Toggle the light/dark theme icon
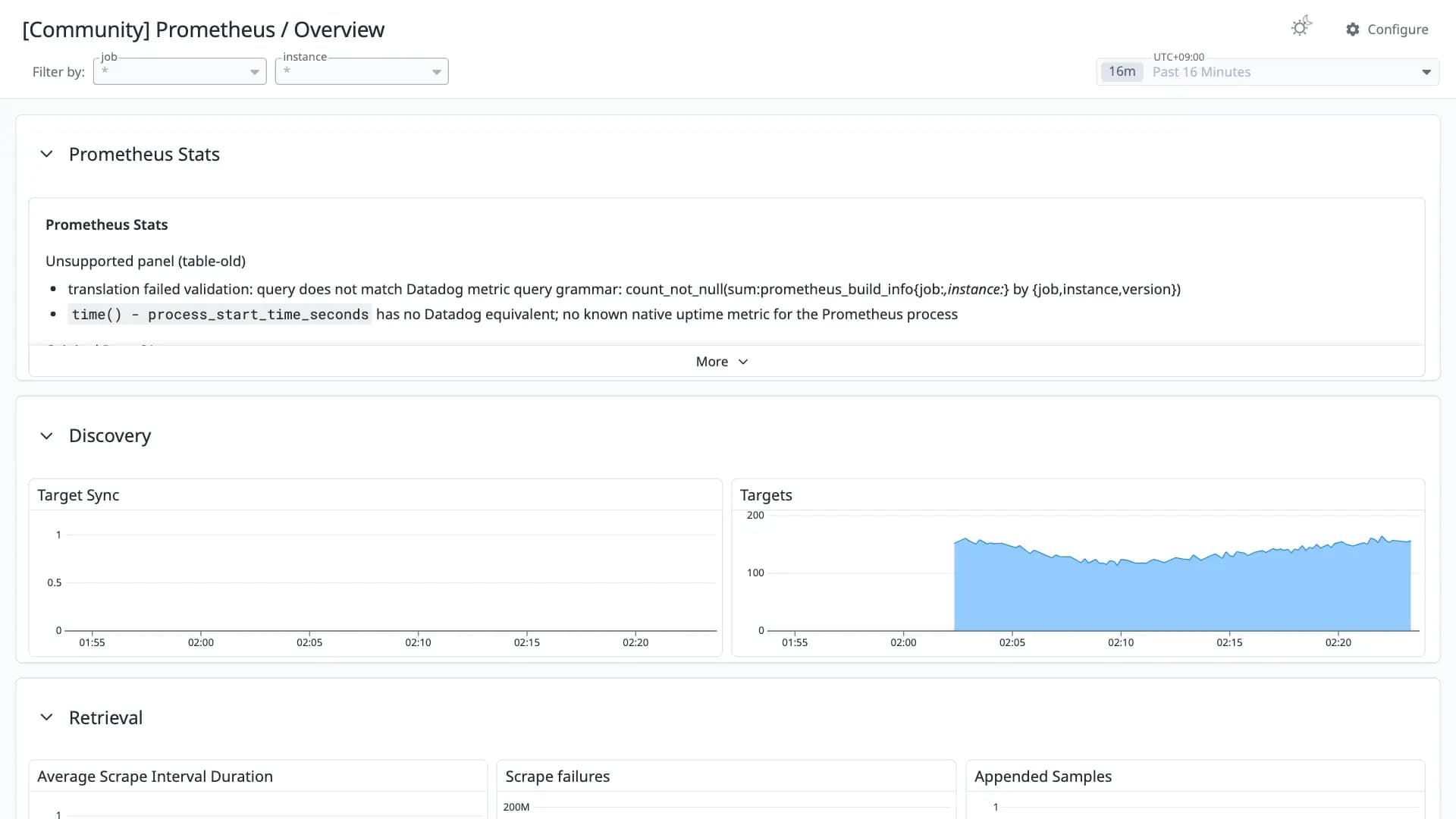 click(1301, 27)
